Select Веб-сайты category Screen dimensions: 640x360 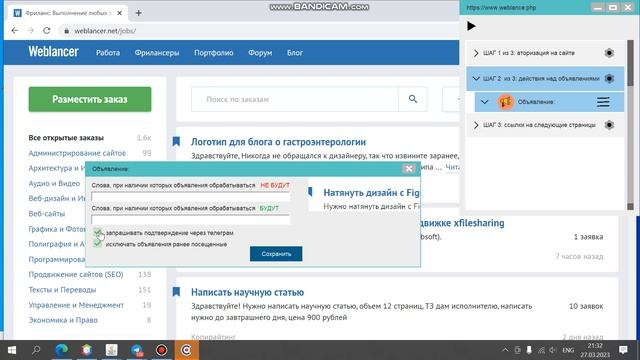point(47,214)
